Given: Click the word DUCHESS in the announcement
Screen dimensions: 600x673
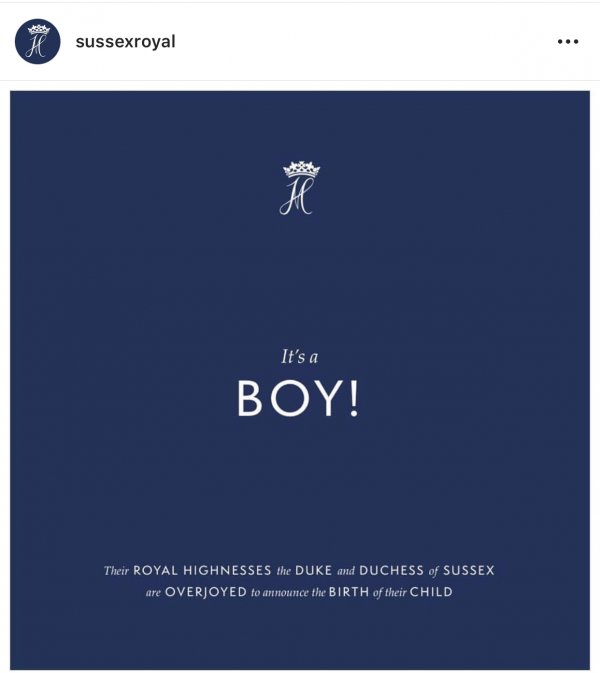Looking at the screenshot, I should coord(391,570).
